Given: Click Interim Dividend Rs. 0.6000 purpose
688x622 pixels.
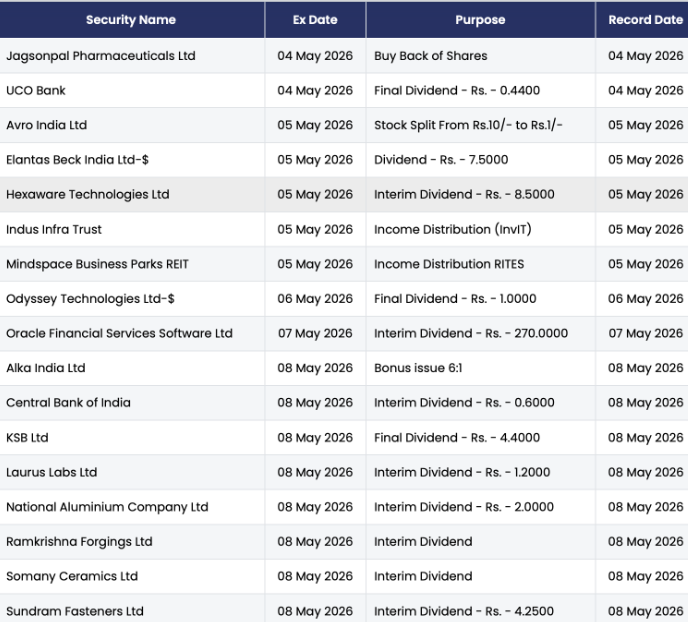Looking at the screenshot, I should coord(464,403).
